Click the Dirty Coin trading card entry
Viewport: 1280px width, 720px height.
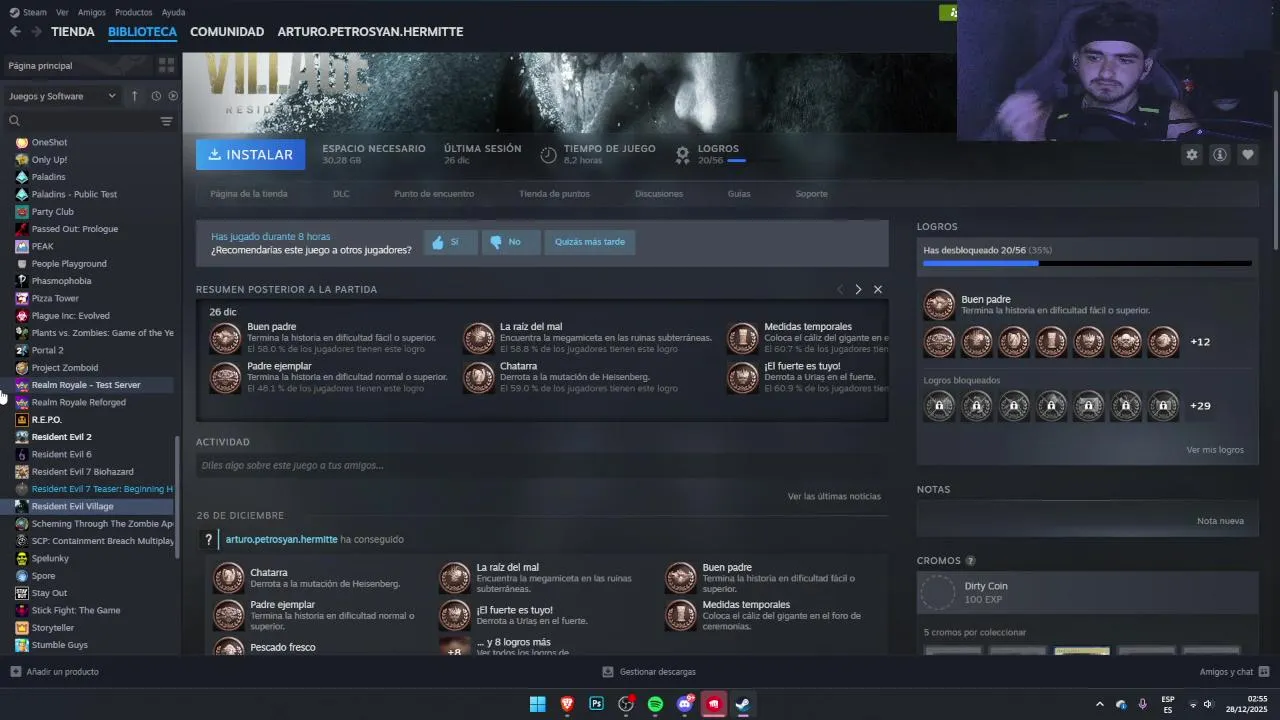click(x=1087, y=593)
